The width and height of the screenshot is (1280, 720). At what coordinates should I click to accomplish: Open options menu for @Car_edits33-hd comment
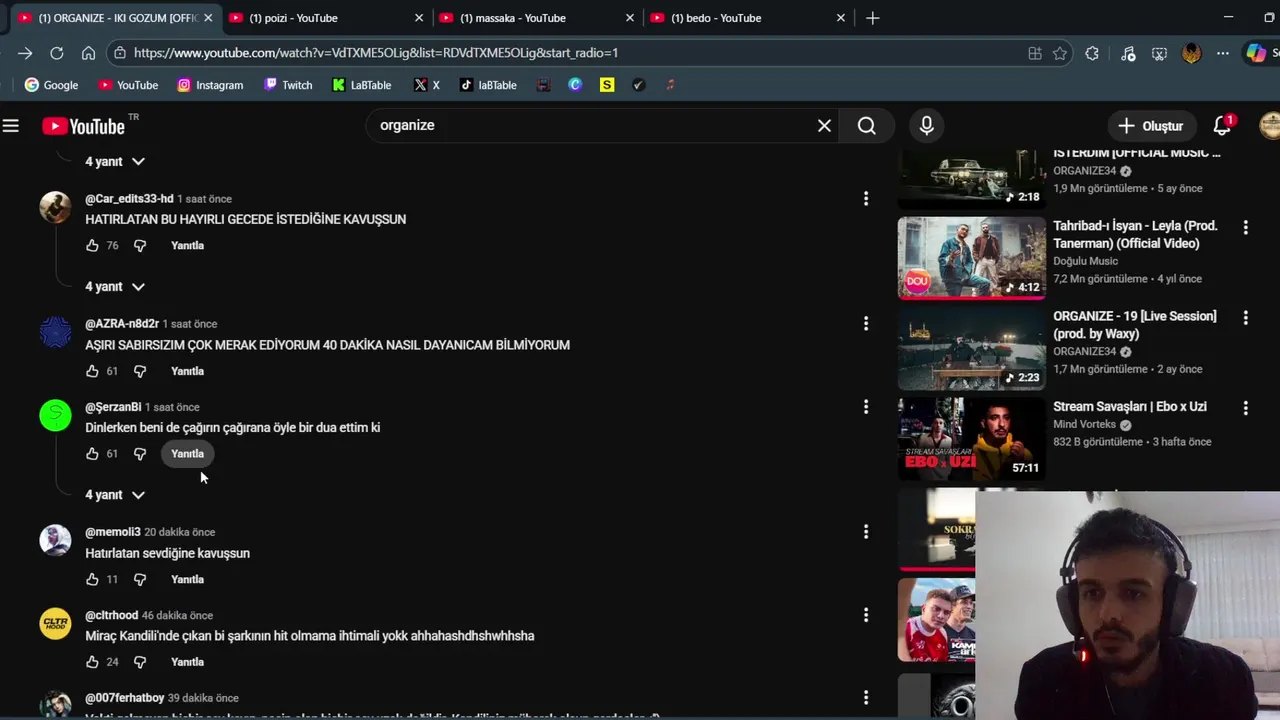tap(866, 199)
